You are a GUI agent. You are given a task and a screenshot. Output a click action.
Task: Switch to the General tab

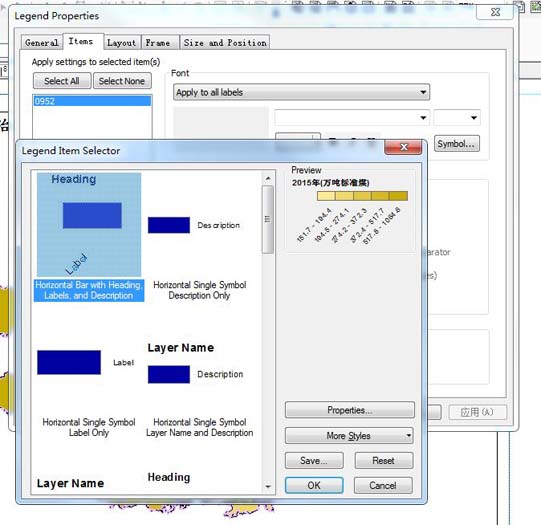click(42, 43)
